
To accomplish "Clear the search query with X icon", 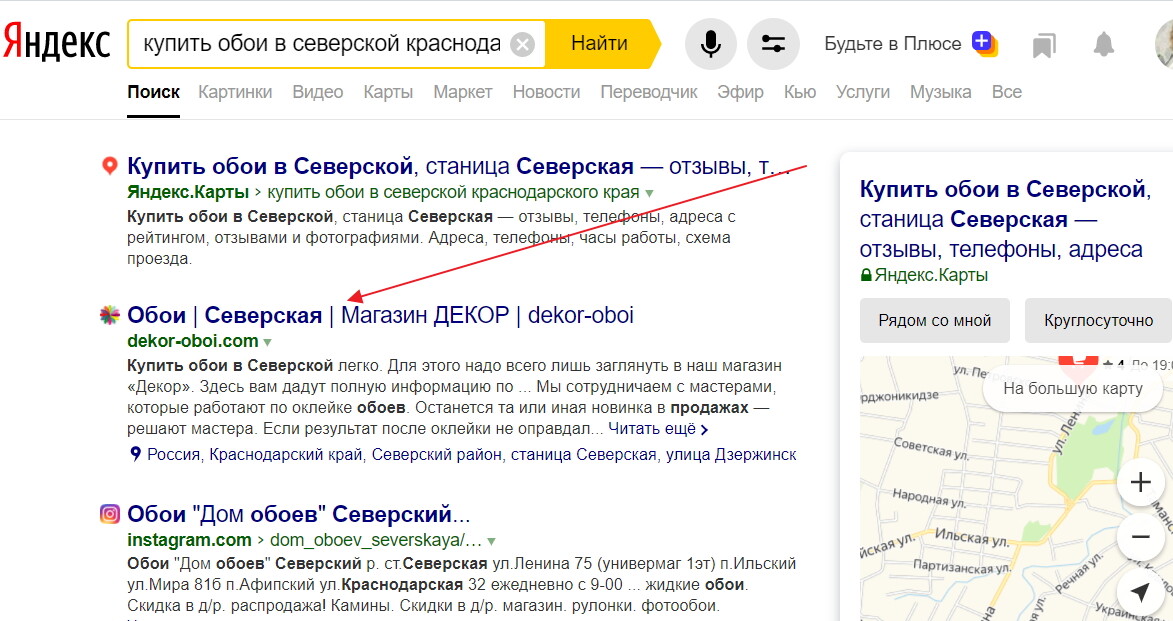I will 522,44.
